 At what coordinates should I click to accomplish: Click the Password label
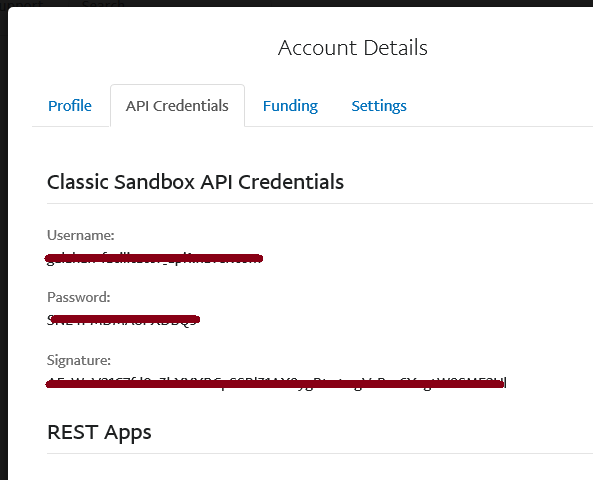[x=79, y=297]
